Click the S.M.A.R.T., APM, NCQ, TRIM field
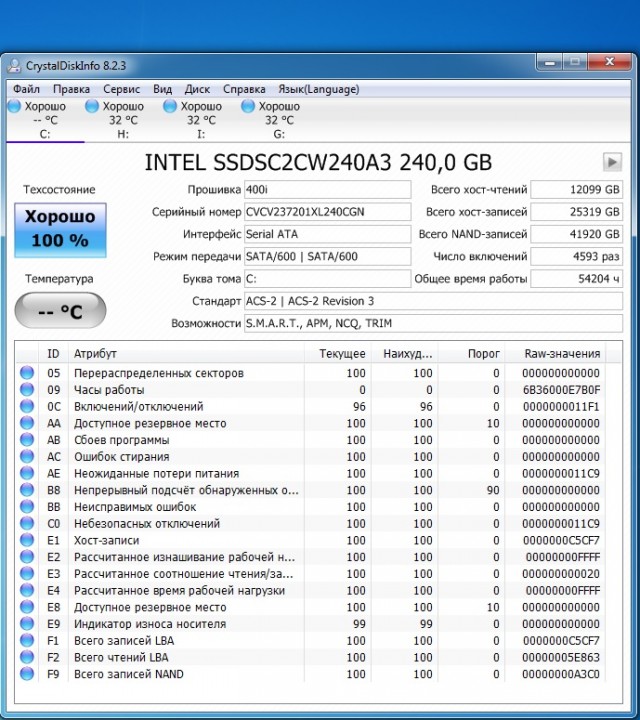The image size is (640, 720). pos(433,323)
